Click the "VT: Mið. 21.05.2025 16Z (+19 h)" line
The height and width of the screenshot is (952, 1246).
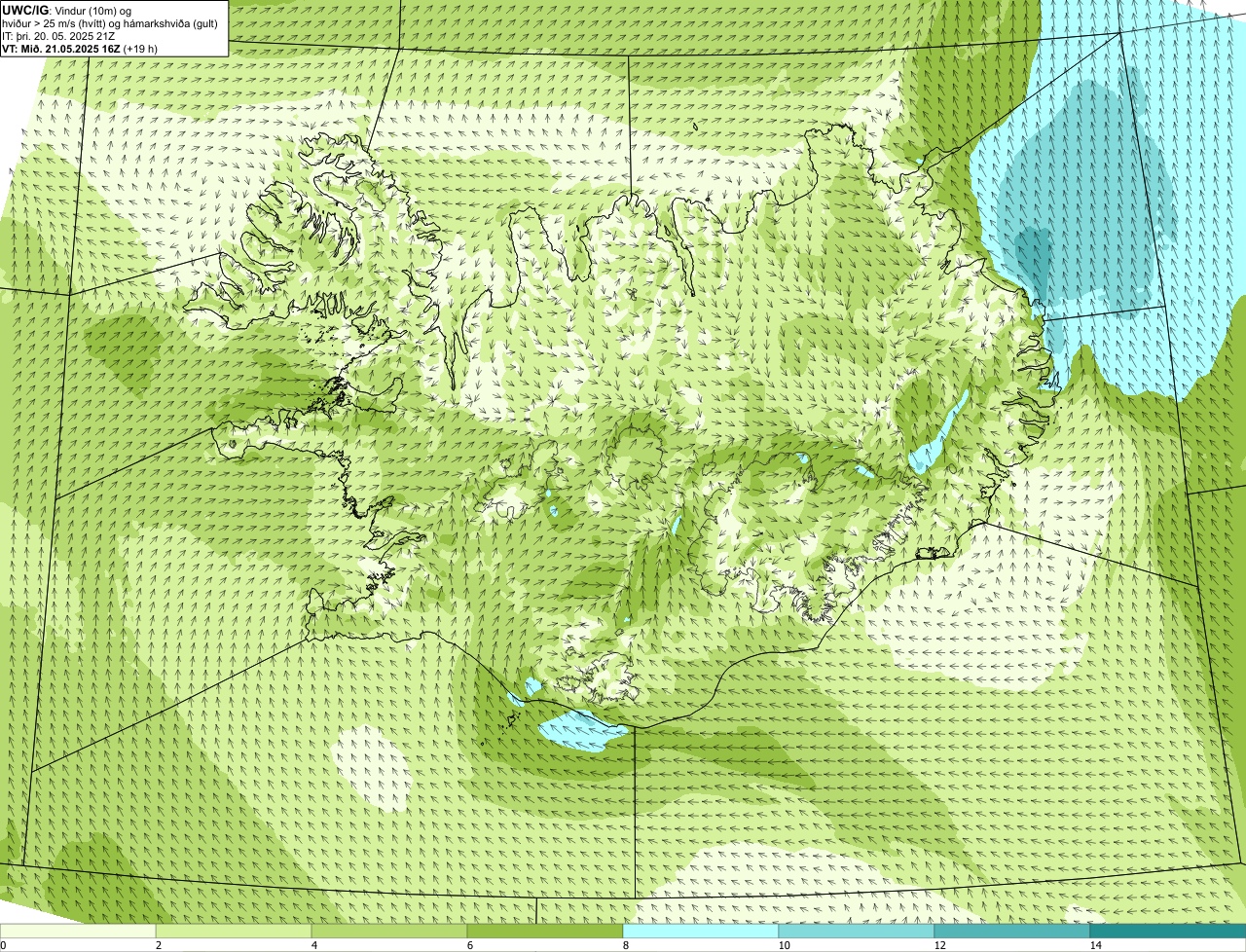coord(80,48)
